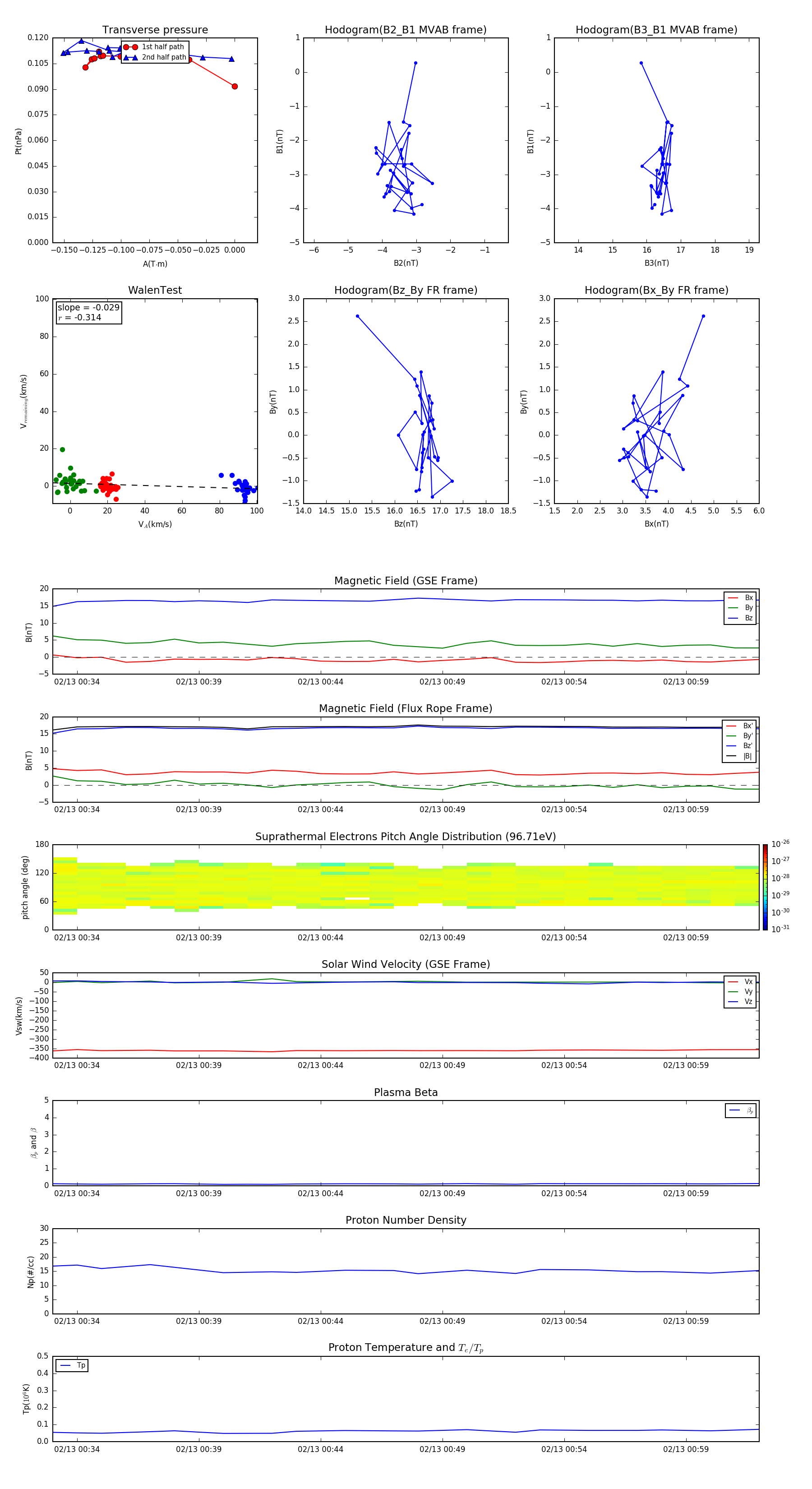Click the last red point on the pressure curve
The width and height of the screenshot is (812, 1489).
coord(235,86)
